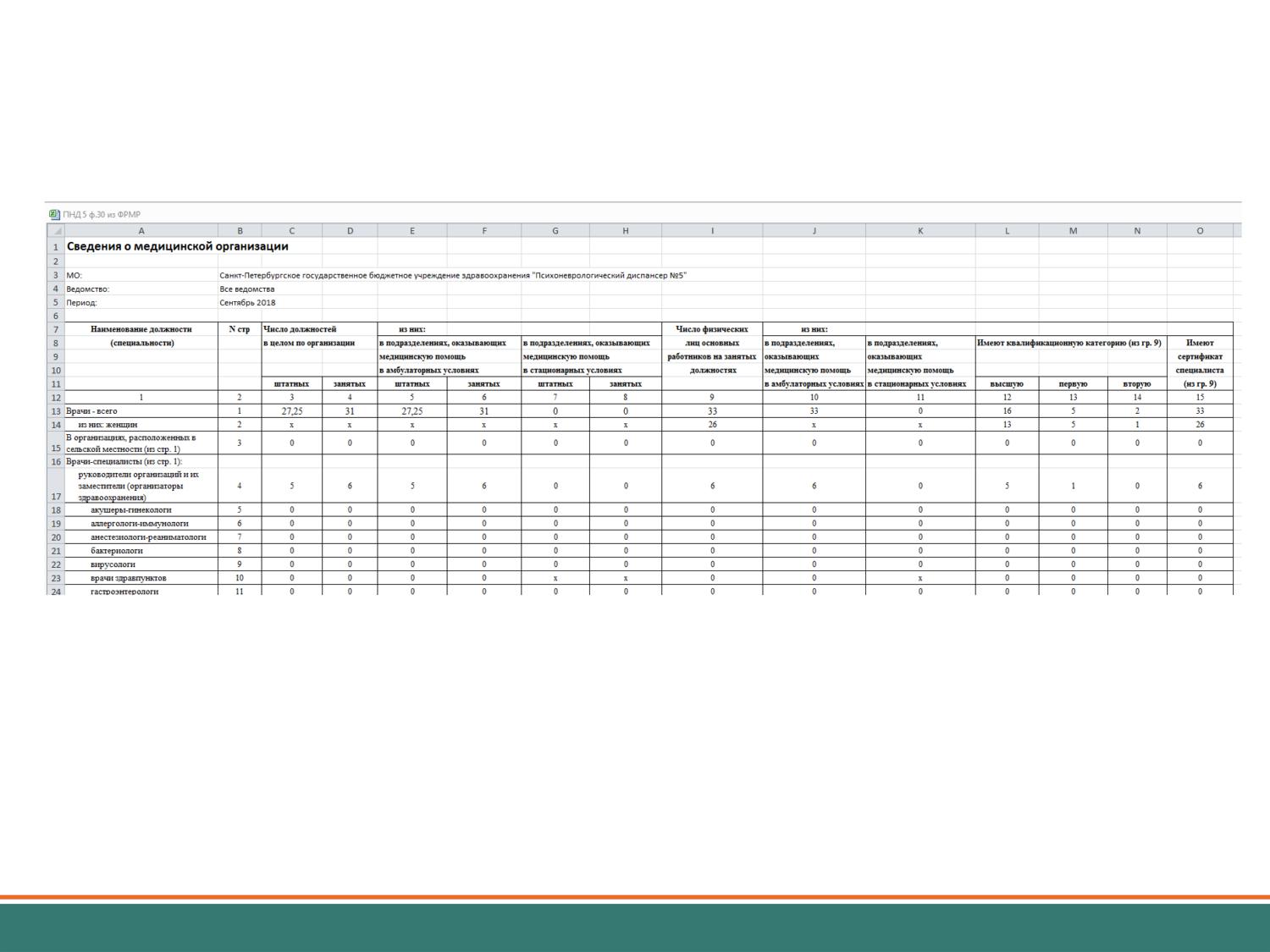Screen dimensions: 1270x952
Task: Click value 16 in Врачи - всего row
Action: click(1008, 411)
